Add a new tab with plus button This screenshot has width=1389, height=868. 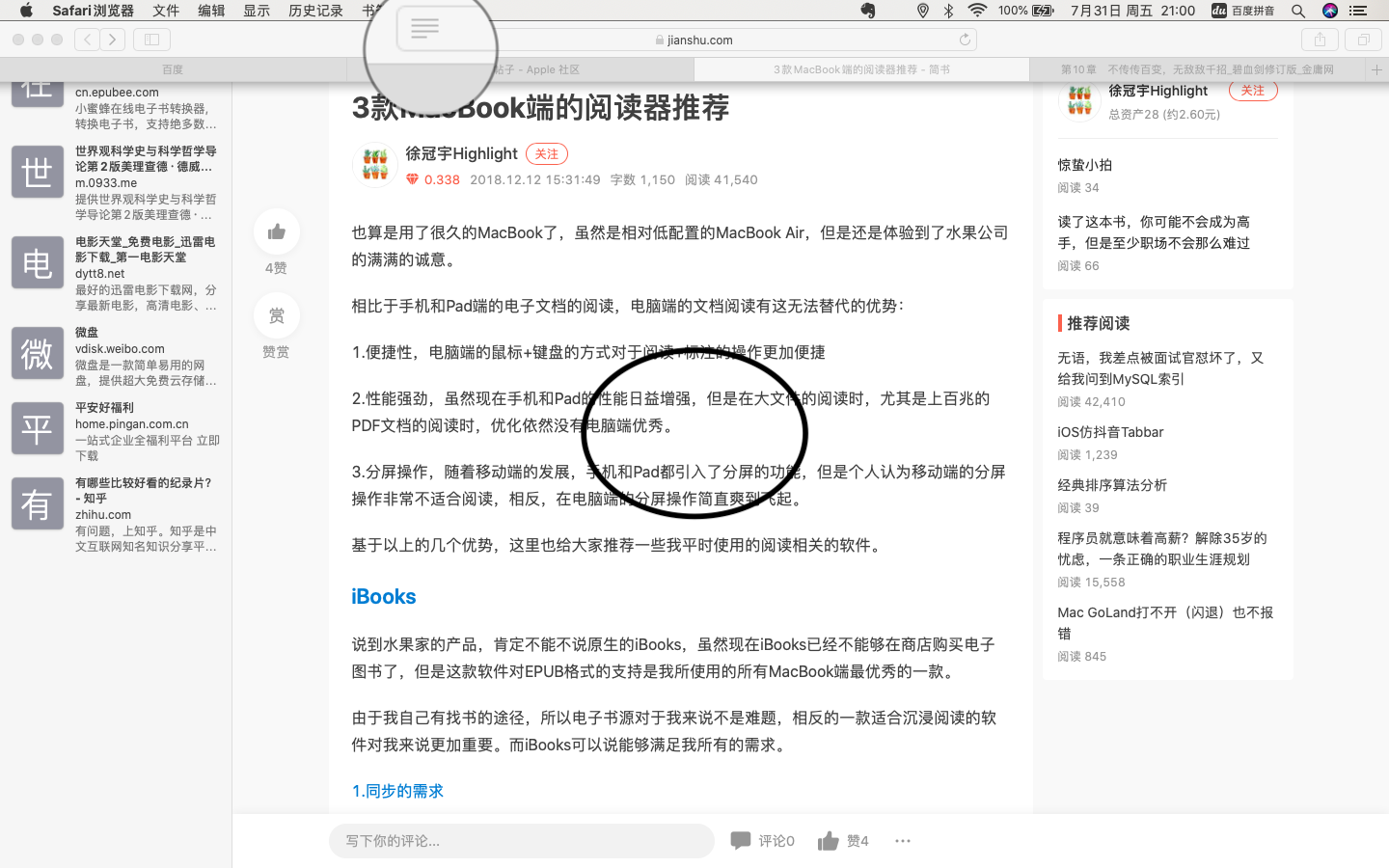pyautogui.click(x=1376, y=69)
